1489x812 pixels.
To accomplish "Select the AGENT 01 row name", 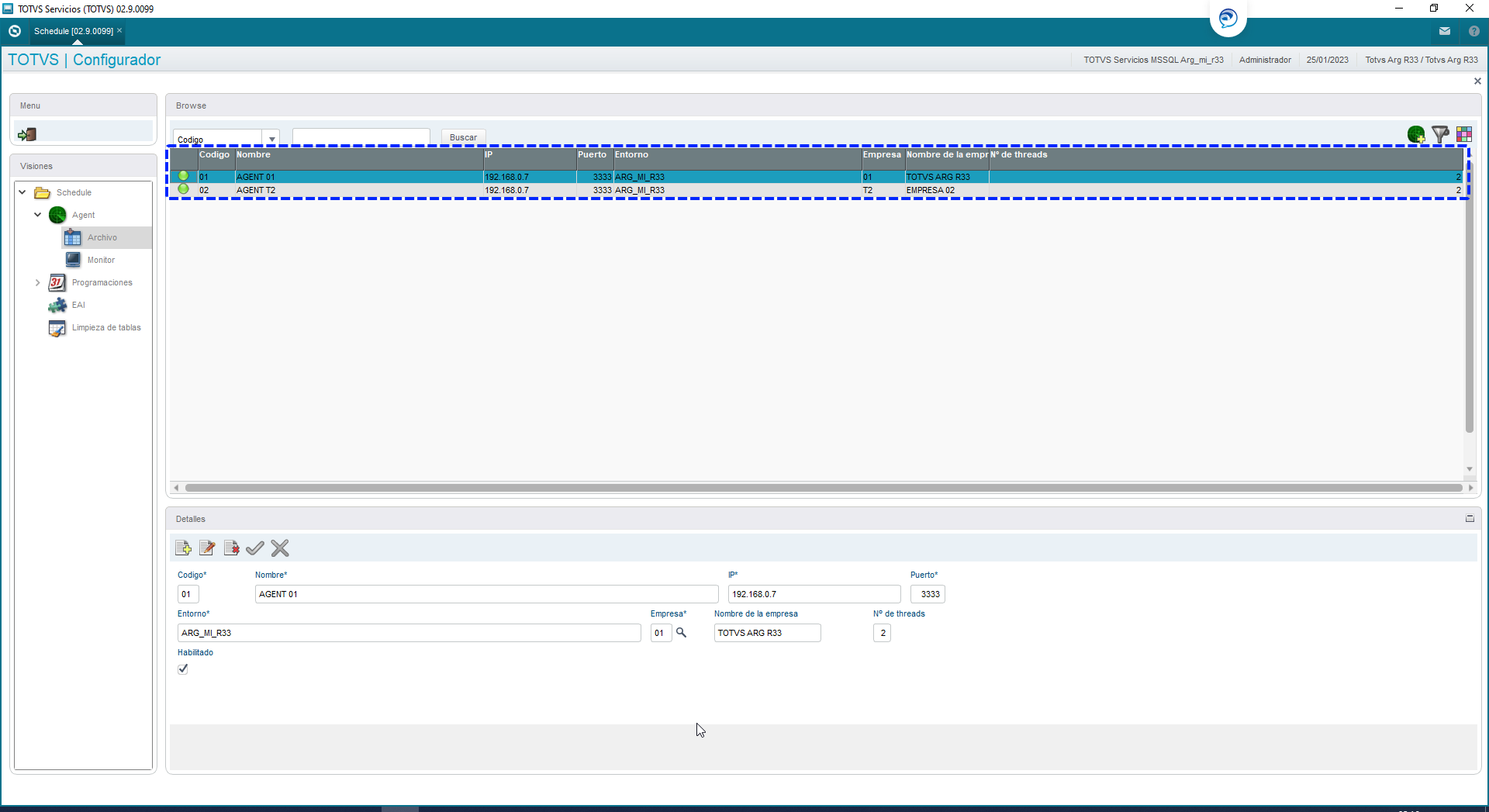I will click(255, 177).
